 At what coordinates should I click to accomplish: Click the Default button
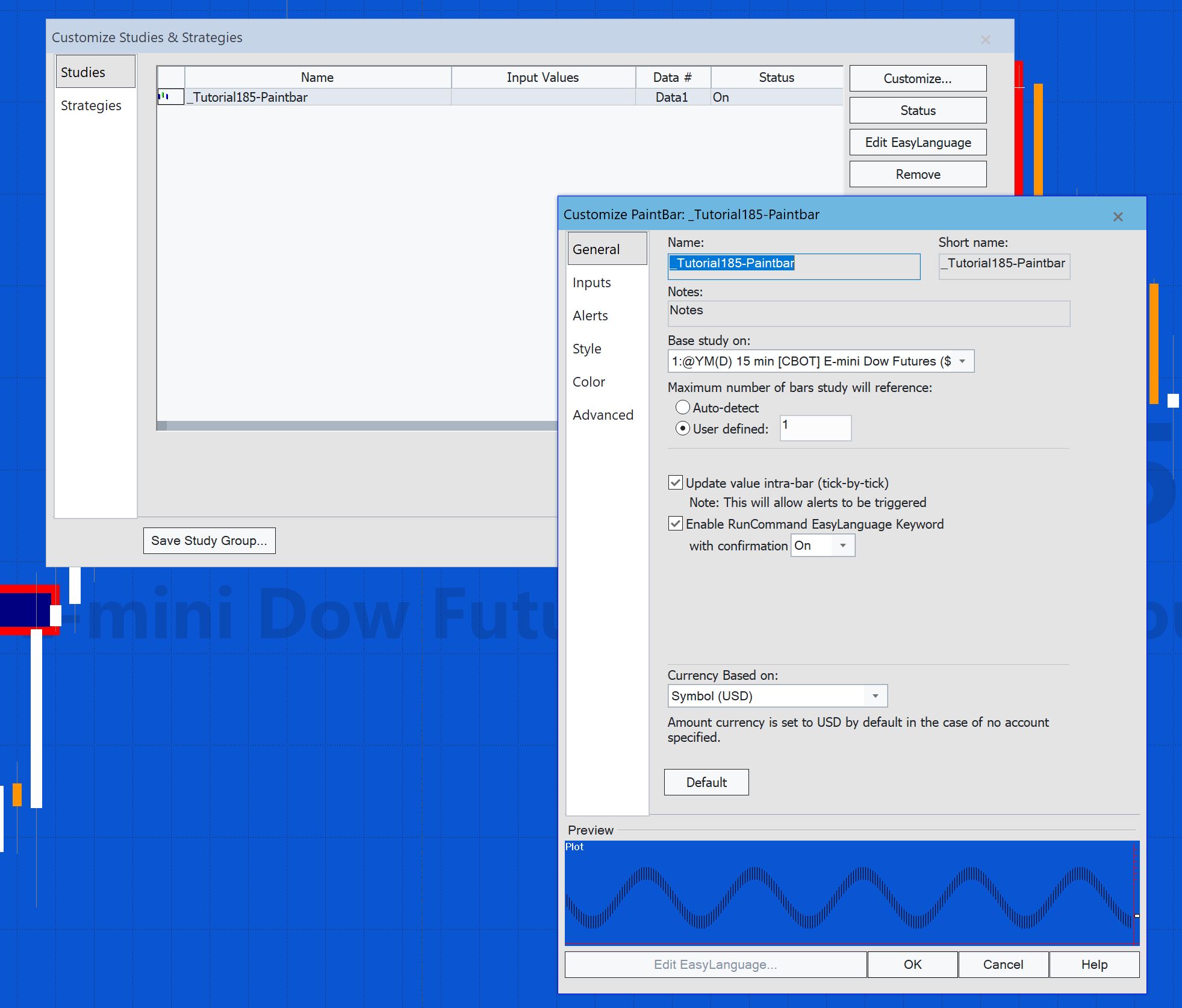[706, 782]
